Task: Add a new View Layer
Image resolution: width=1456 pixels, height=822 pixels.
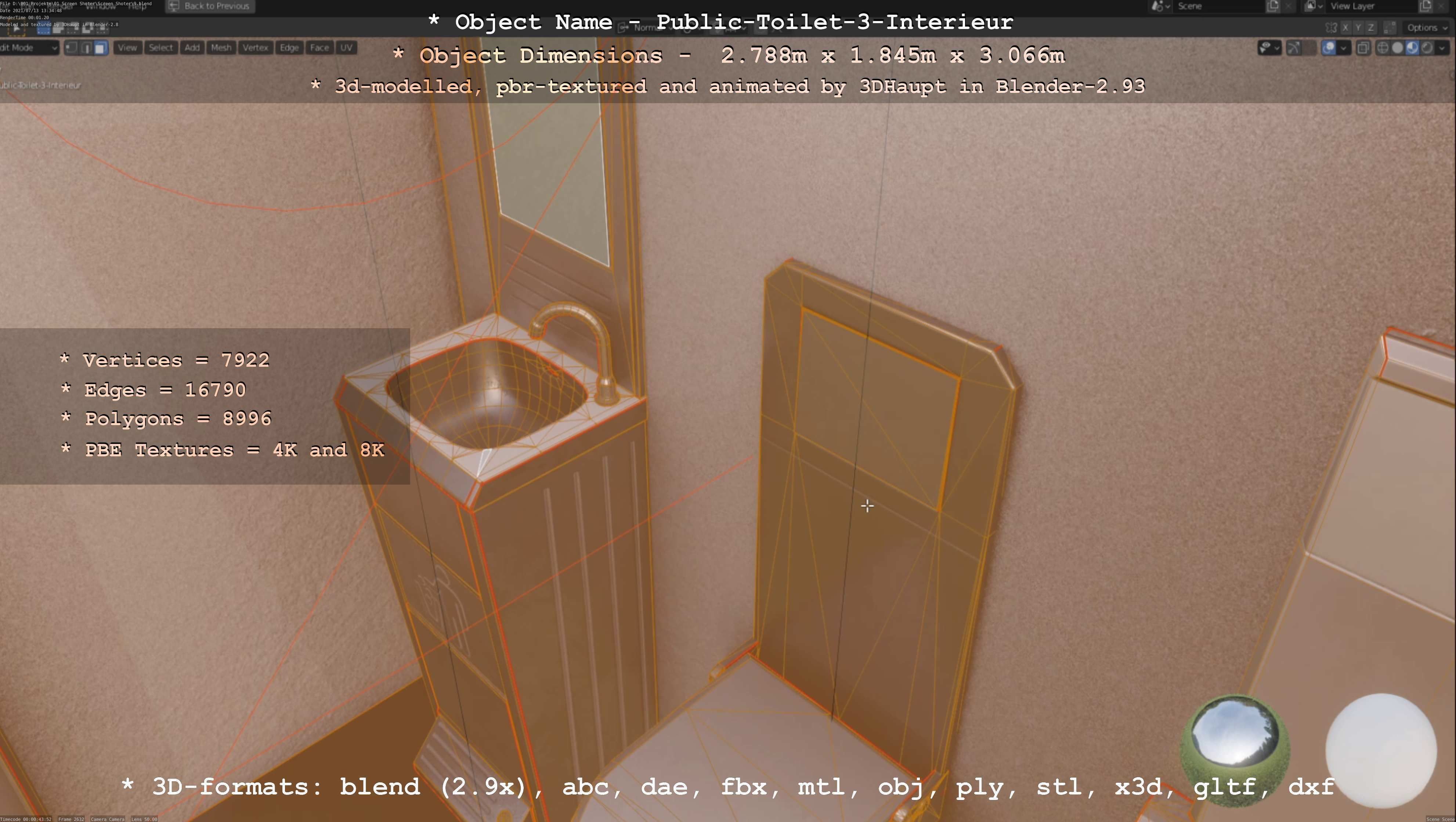Action: [1425, 6]
